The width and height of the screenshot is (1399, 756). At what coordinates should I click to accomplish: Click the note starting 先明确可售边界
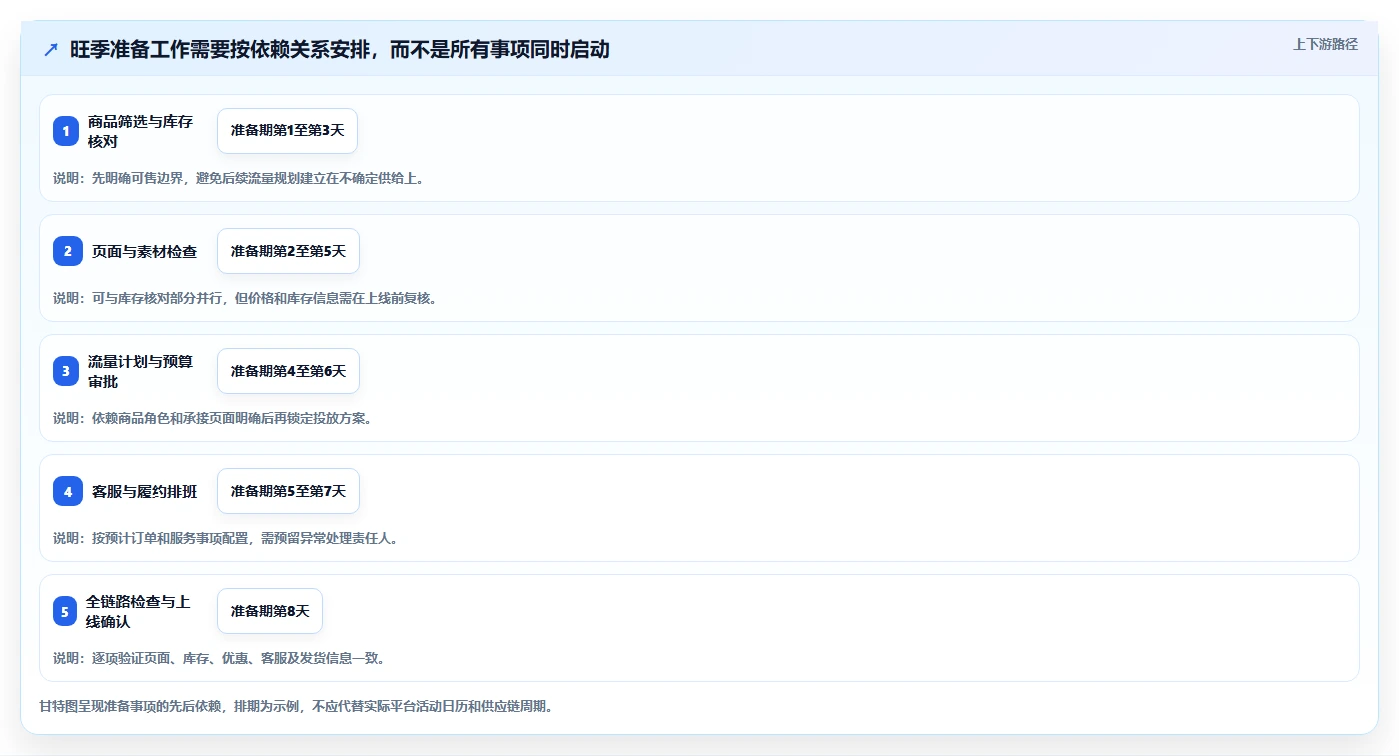tap(238, 178)
